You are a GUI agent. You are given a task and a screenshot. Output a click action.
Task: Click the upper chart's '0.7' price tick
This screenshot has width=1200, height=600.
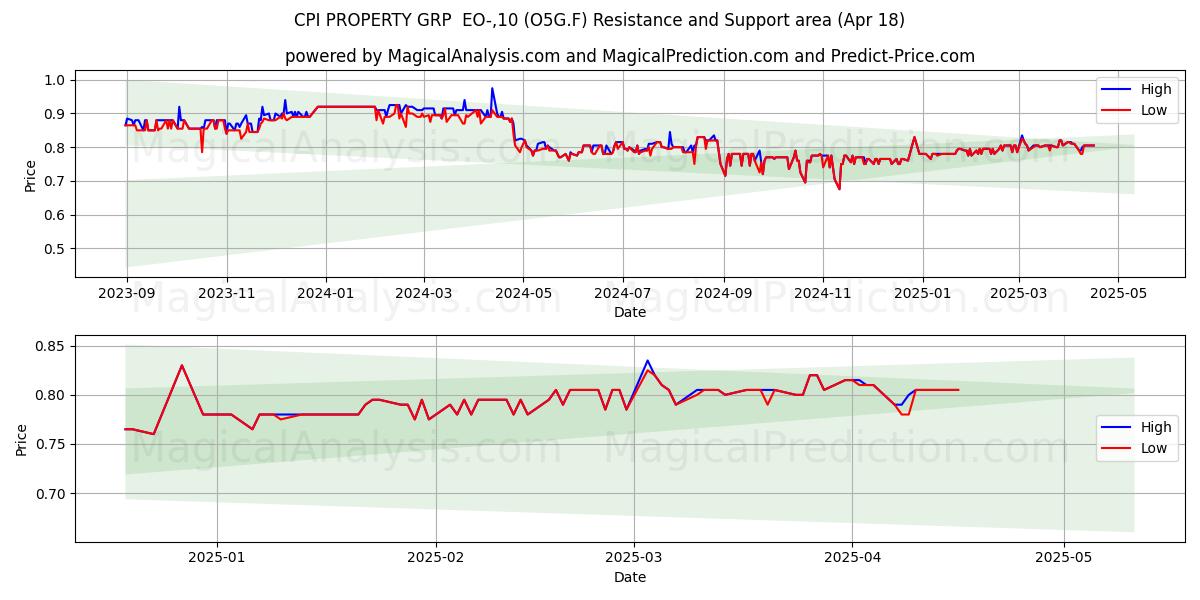pyautogui.click(x=55, y=181)
